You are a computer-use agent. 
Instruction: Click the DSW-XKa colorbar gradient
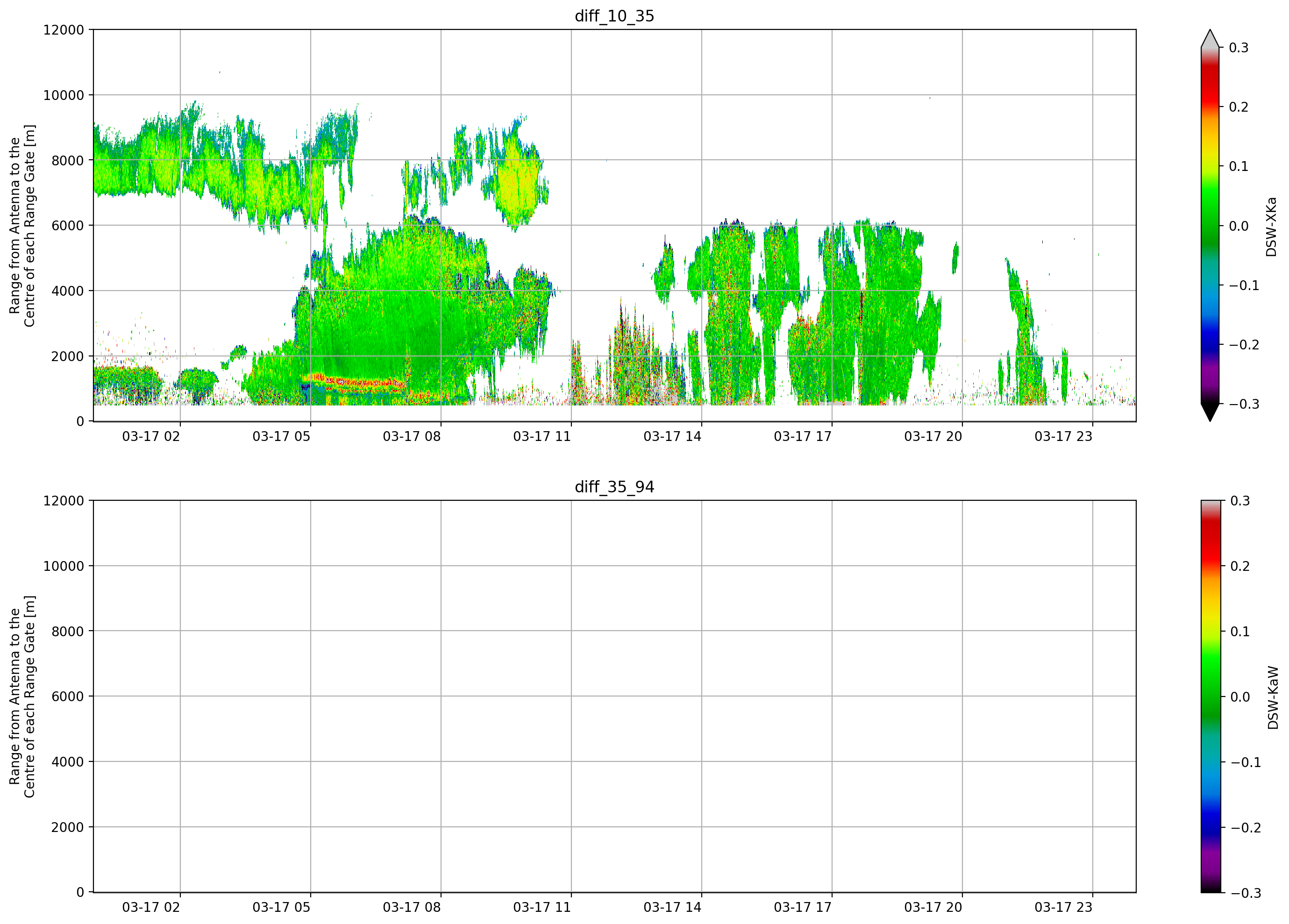(1210, 226)
